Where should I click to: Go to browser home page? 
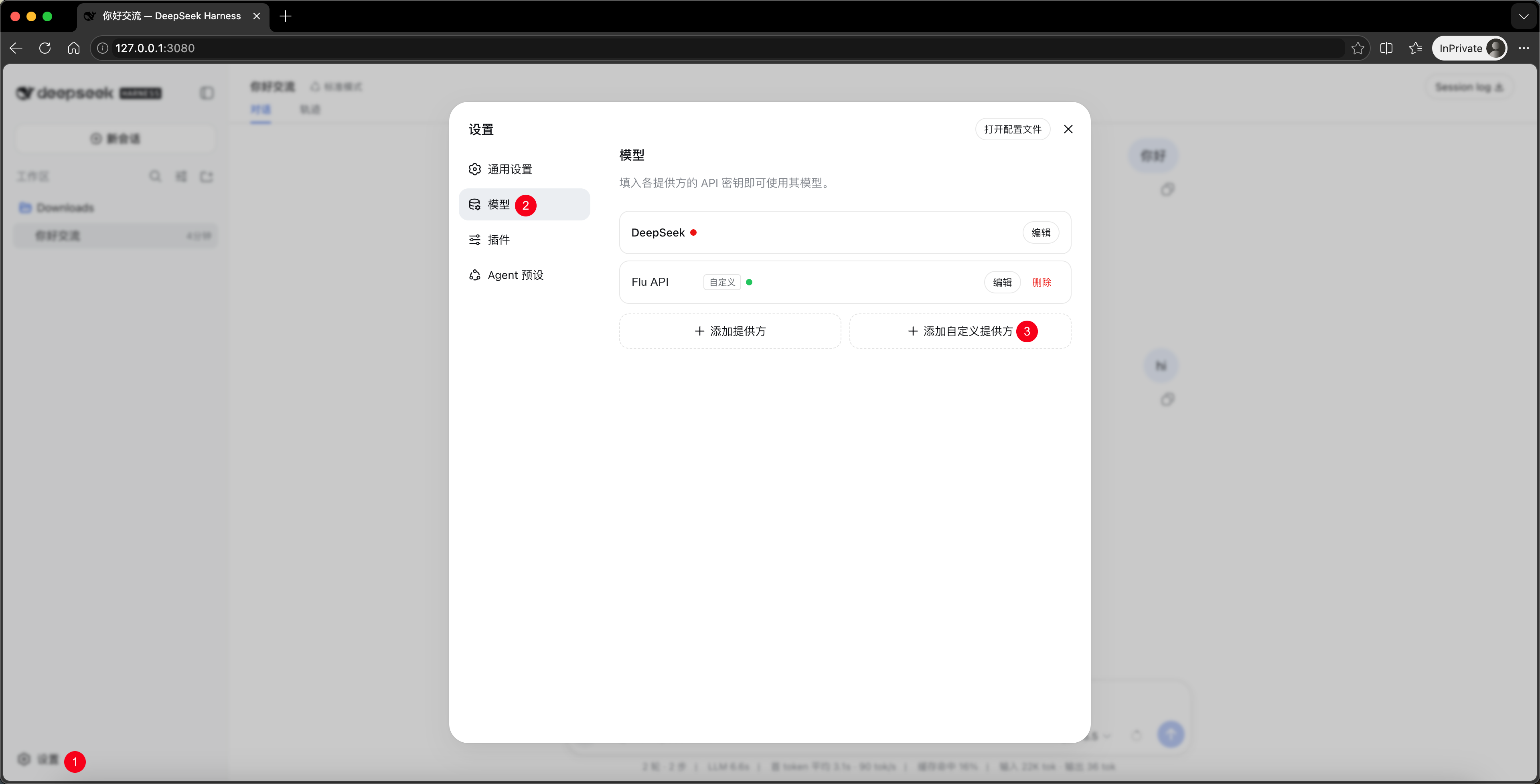pyautogui.click(x=73, y=48)
